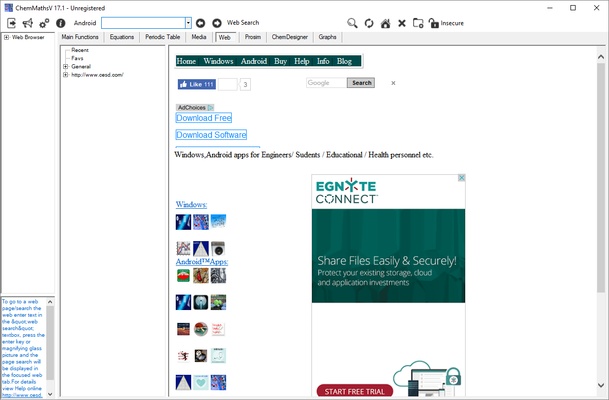Click Android in website navigation bar
The width and height of the screenshot is (609, 400).
[254, 61]
